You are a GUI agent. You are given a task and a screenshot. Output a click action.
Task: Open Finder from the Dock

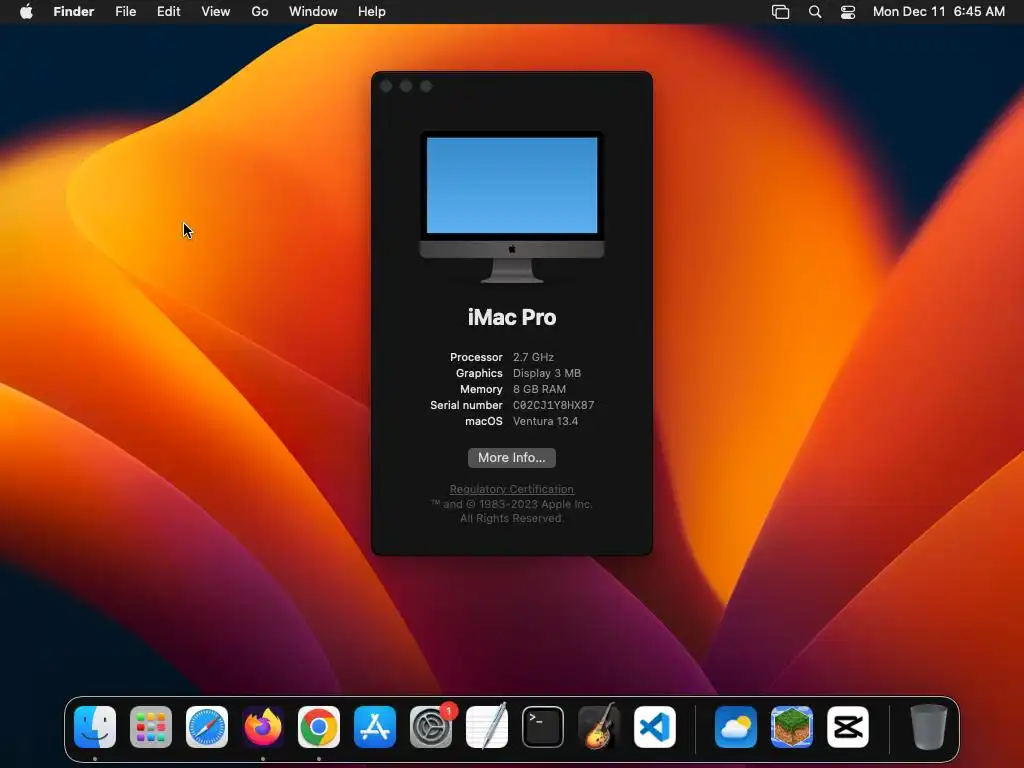coord(95,726)
